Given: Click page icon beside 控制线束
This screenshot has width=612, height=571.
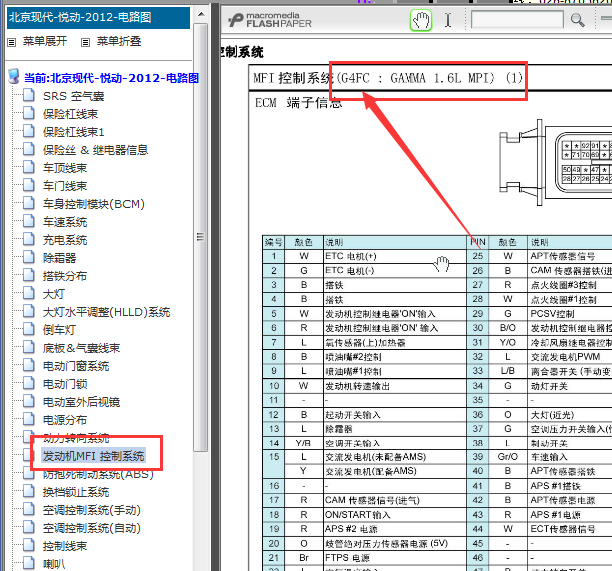Looking at the screenshot, I should coord(28,544).
